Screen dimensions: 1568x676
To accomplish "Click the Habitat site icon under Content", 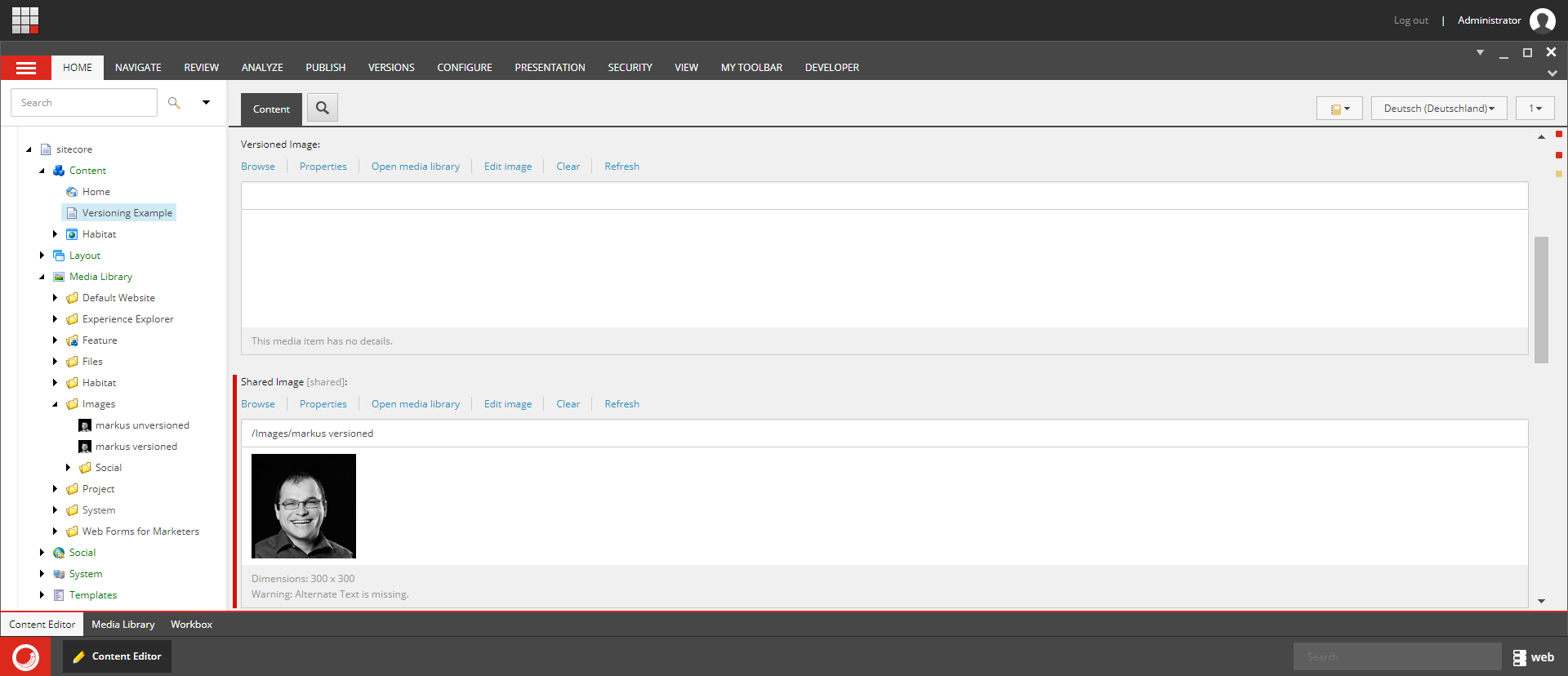I will [x=72, y=234].
